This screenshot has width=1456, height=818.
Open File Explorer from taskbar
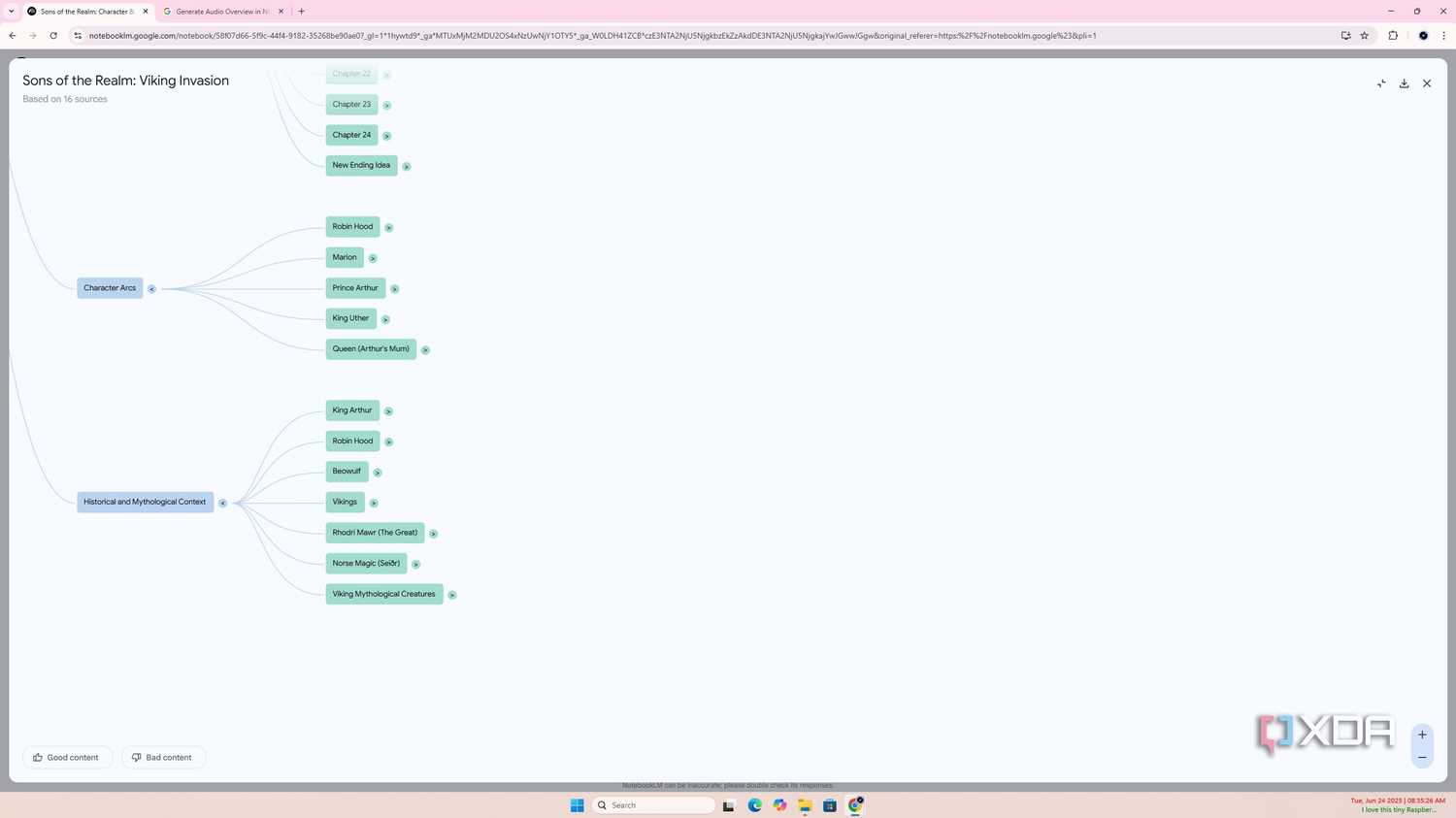point(805,805)
